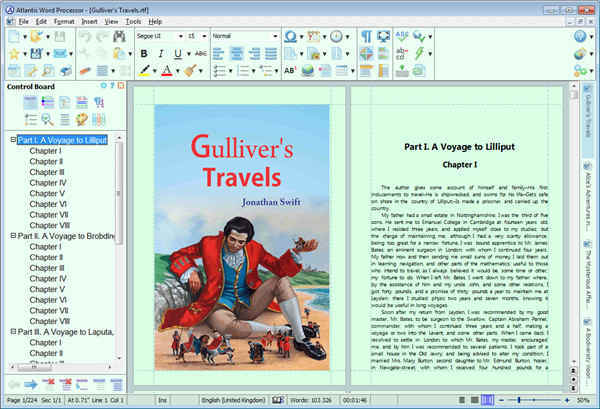
Task: Collapse Part I. A Voyage to Lilliput
Action: pyautogui.click(x=13, y=140)
